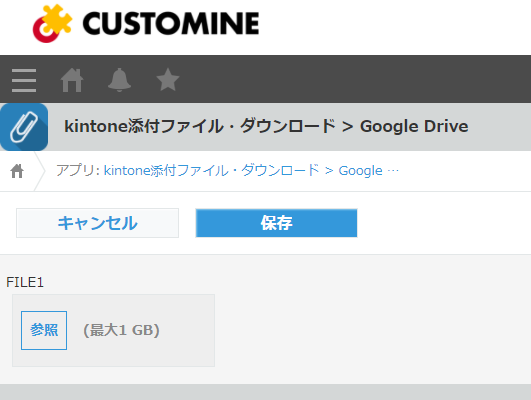Image resolution: width=531 pixels, height=400 pixels.
Task: Open the favorites star icon
Action: click(168, 80)
